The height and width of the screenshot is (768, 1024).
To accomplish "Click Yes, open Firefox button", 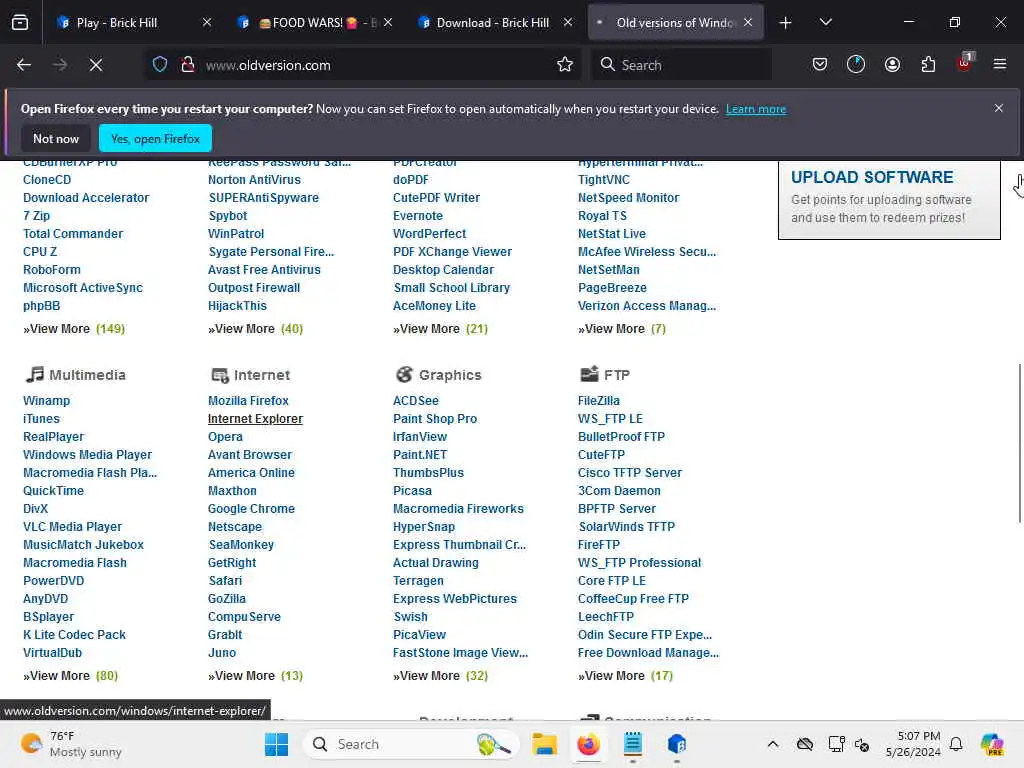I will (x=155, y=138).
